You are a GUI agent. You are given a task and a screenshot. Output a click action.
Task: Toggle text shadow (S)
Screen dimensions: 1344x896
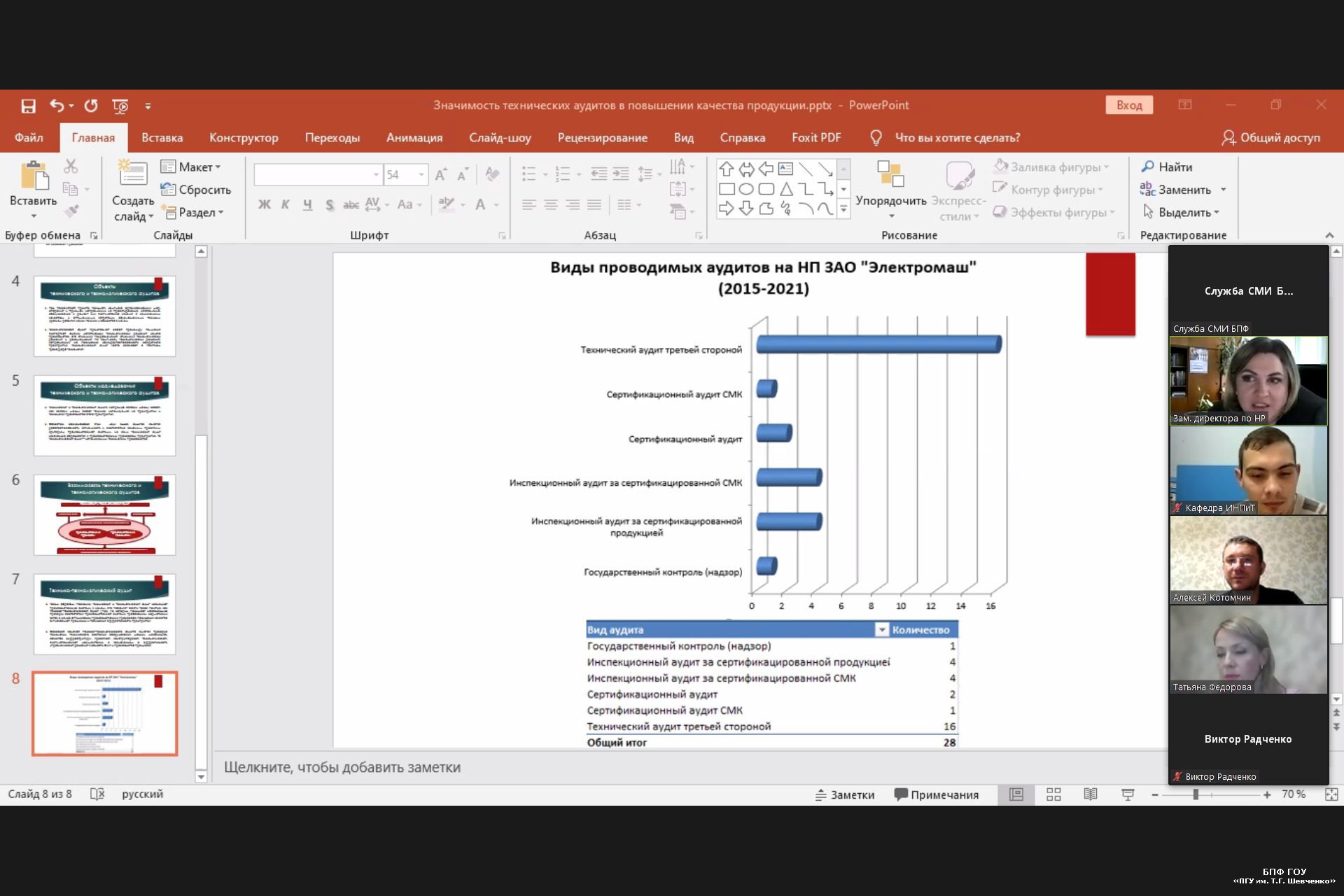330,204
